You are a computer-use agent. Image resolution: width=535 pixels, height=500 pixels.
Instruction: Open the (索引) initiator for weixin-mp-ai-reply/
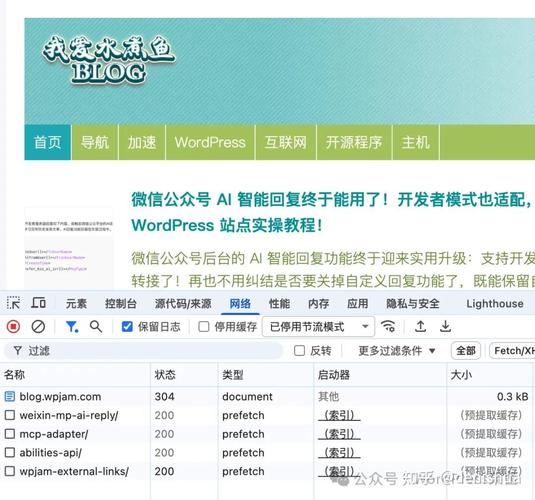[339, 415]
